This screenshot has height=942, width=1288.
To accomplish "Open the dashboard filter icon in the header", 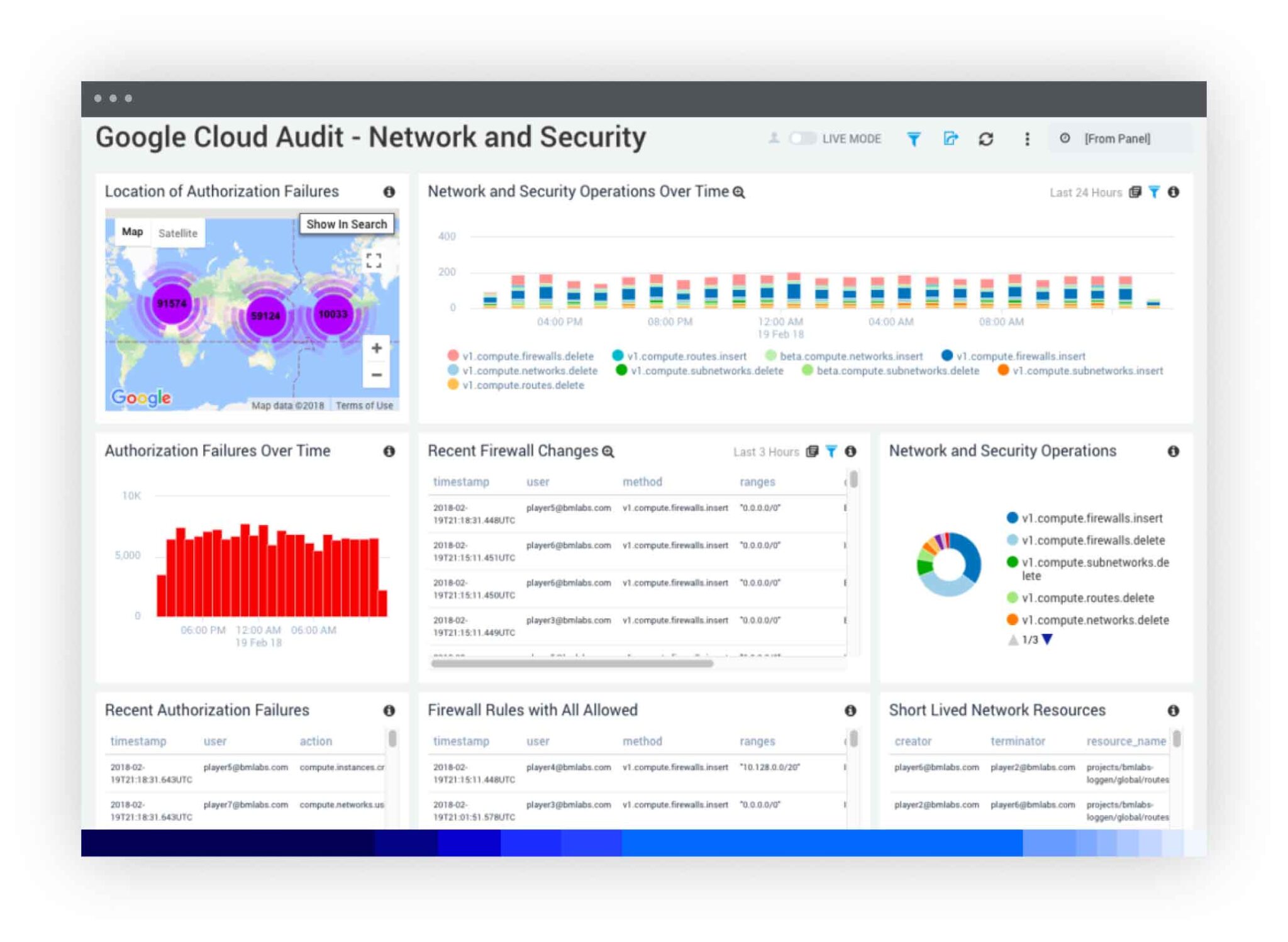I will [x=914, y=139].
